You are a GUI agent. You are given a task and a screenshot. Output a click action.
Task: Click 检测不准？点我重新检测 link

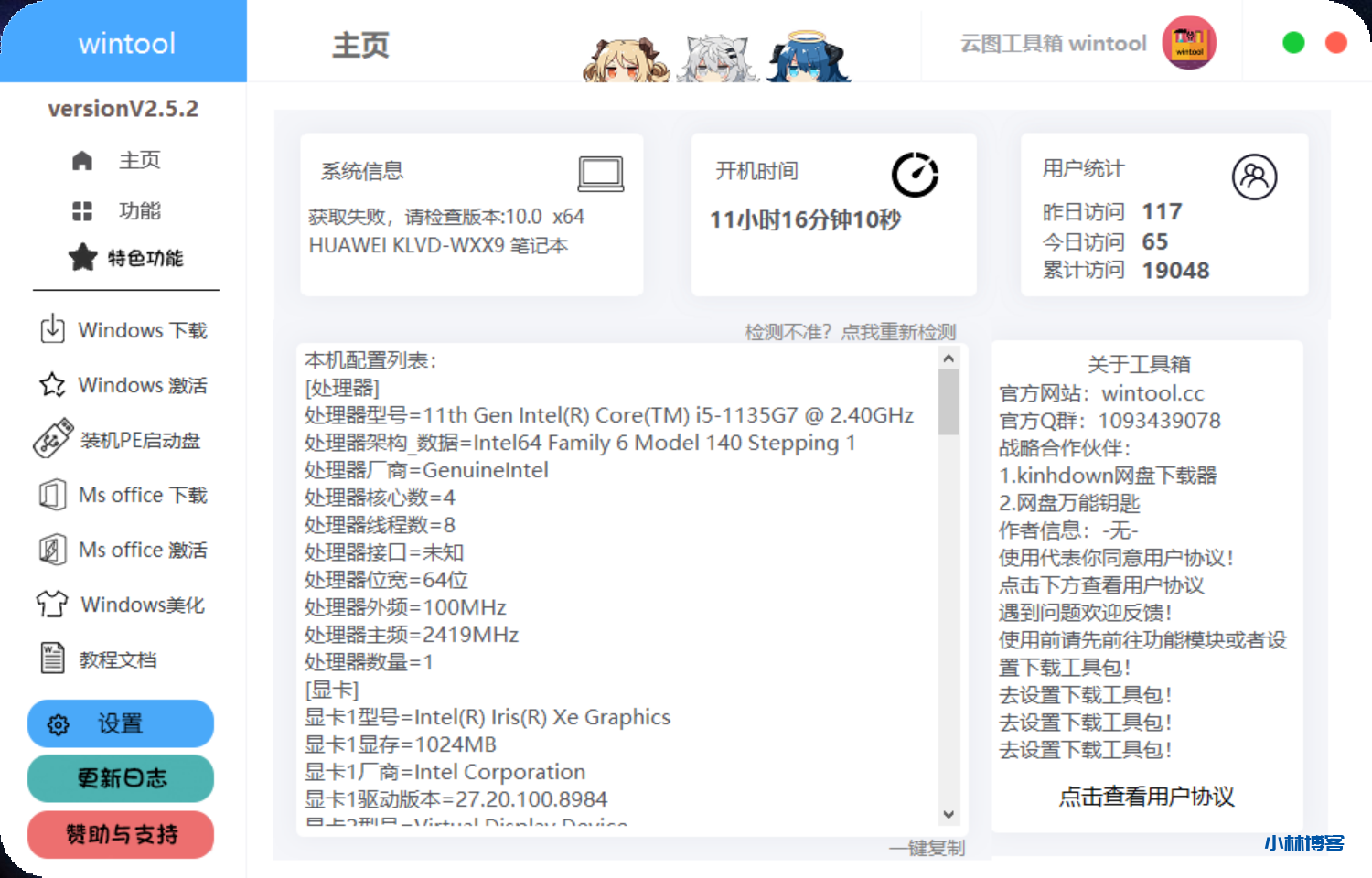tap(850, 332)
